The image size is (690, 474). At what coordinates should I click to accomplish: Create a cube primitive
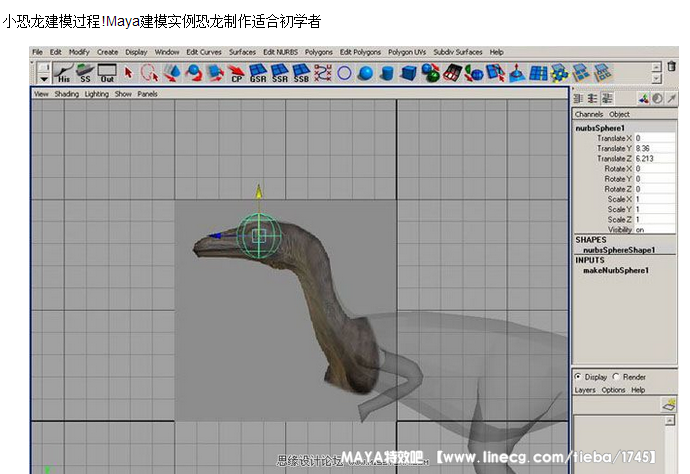[x=409, y=73]
